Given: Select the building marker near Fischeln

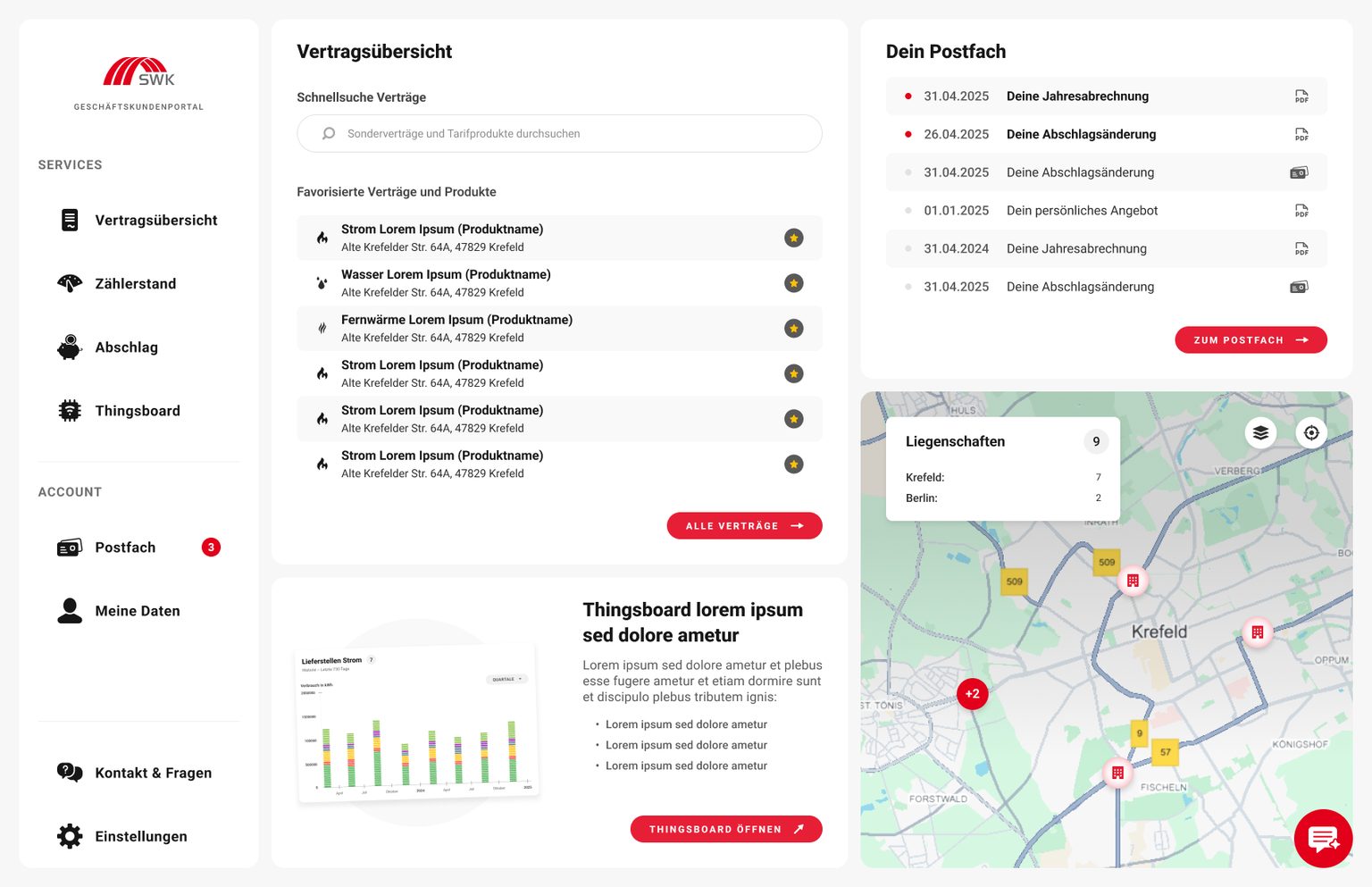Looking at the screenshot, I should pos(1117,773).
